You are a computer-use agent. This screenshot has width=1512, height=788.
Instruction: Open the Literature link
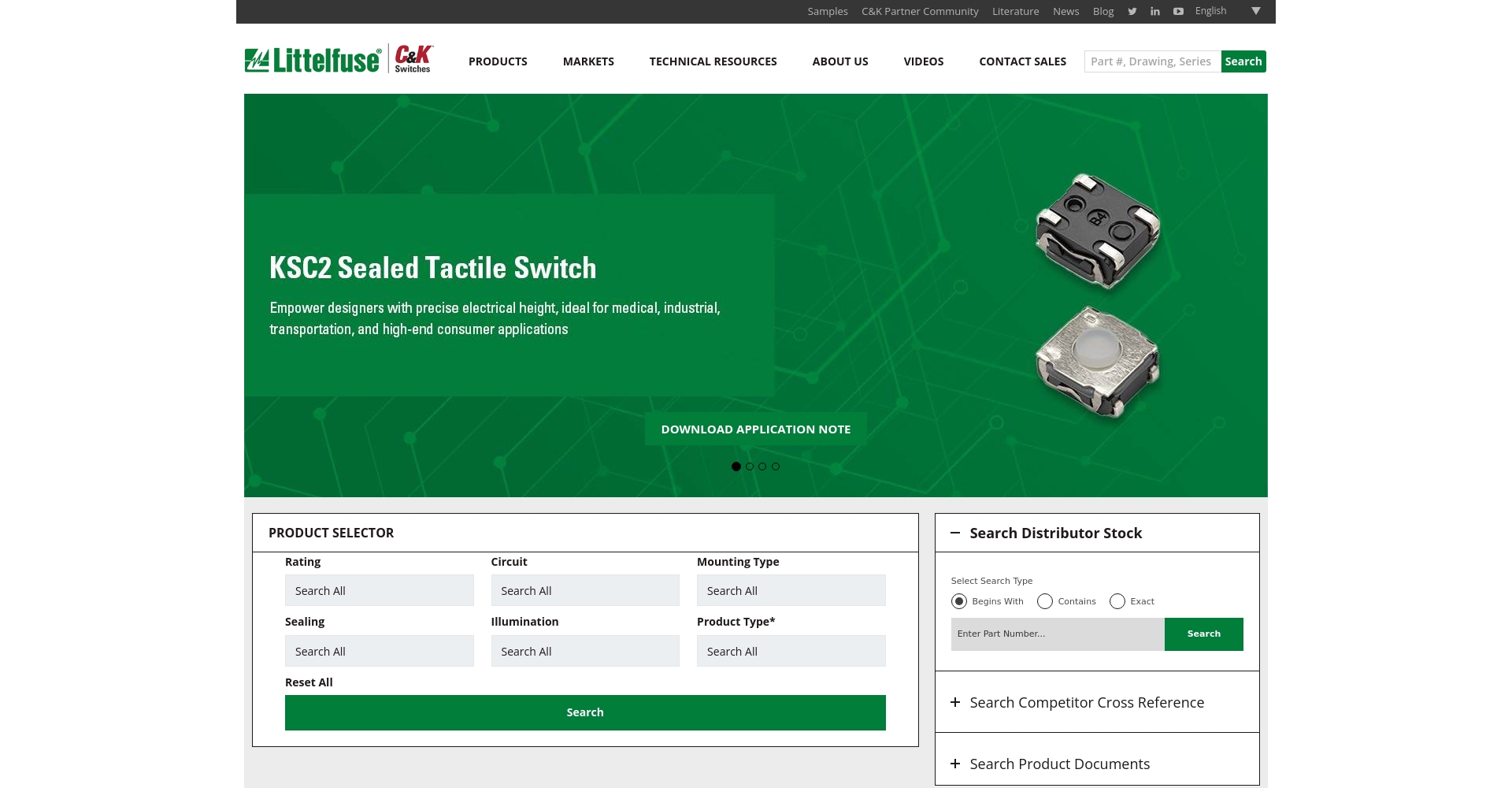[x=1016, y=11]
